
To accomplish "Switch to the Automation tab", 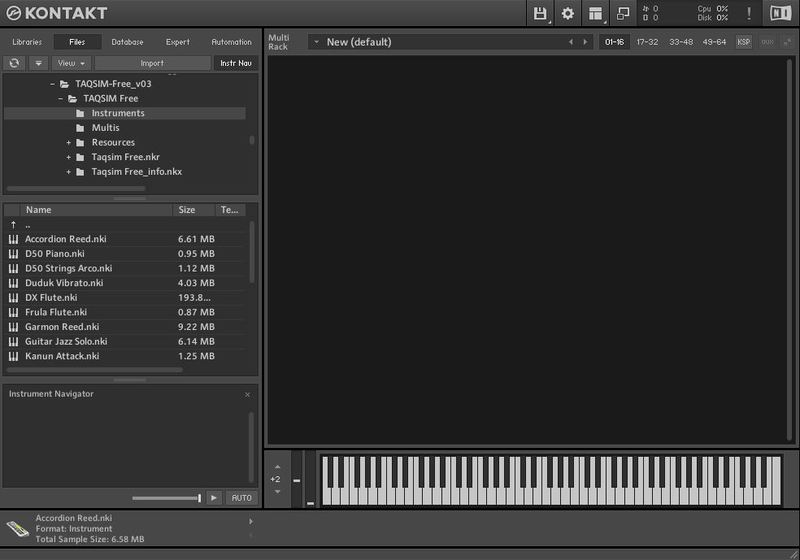I will tap(231, 42).
